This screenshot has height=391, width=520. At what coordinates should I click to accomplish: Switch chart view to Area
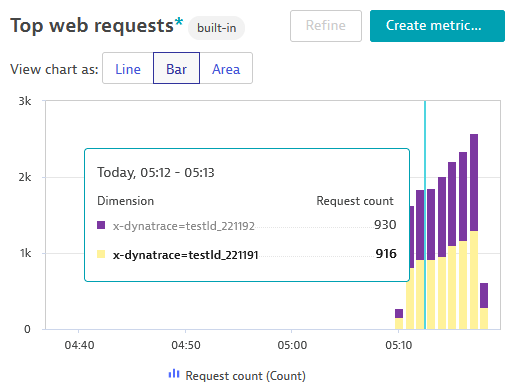[226, 69]
